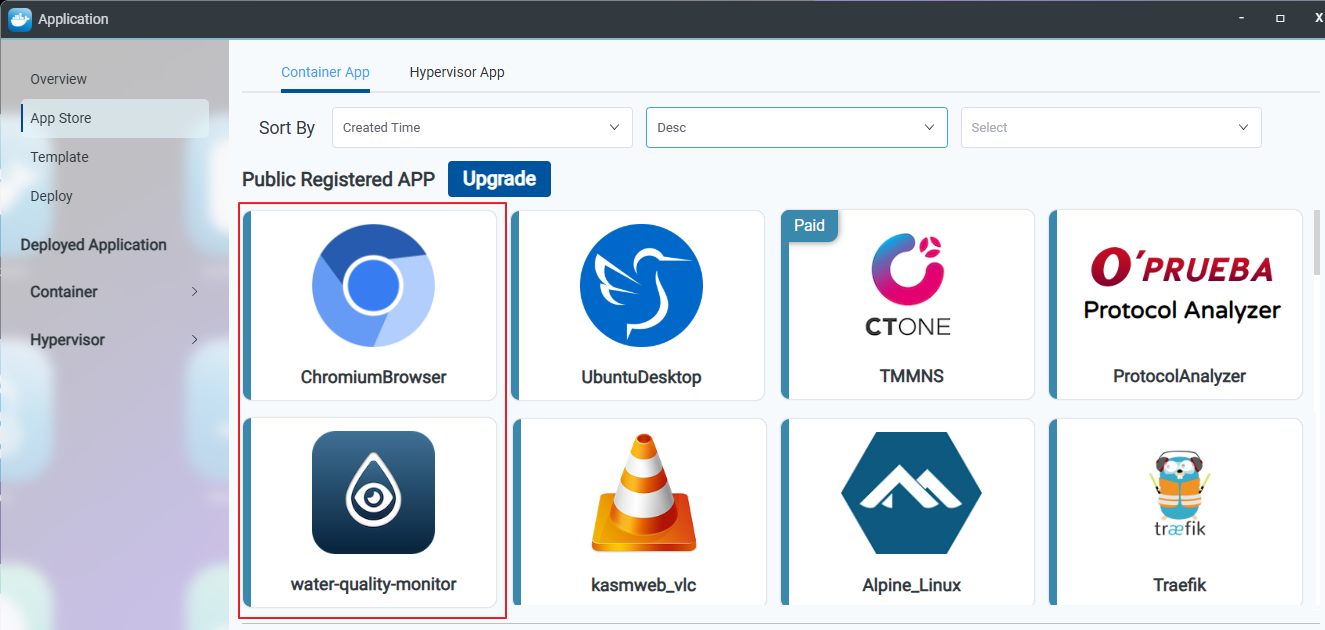Expand the Hypervisor sidebar section
1325x630 pixels.
pos(115,340)
